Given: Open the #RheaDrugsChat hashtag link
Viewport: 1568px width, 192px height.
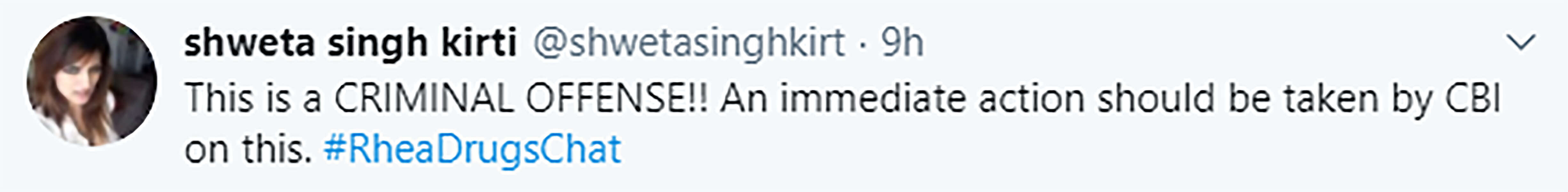Looking at the screenshot, I should tap(472, 149).
